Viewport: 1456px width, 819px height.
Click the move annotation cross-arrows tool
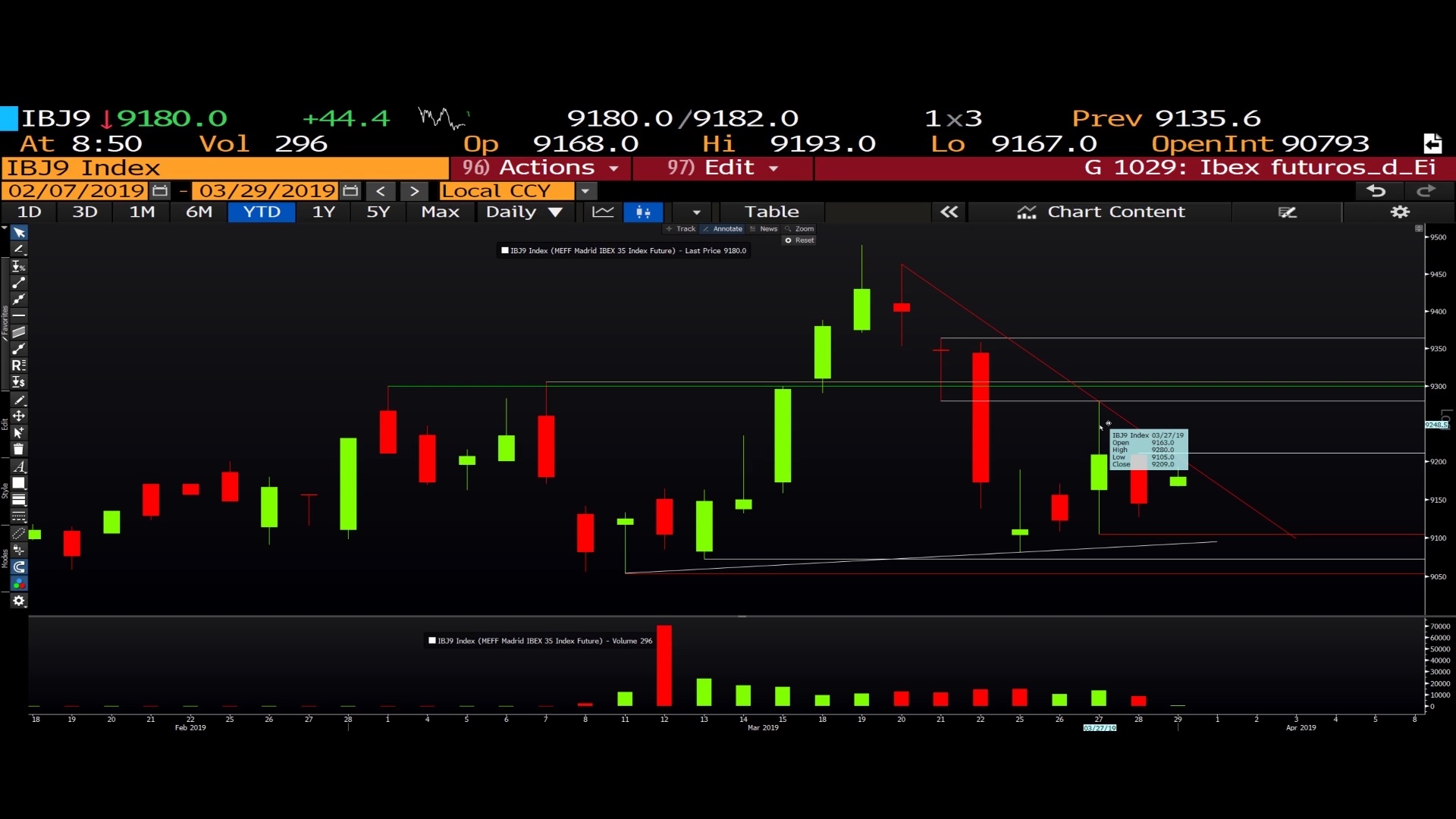(19, 416)
